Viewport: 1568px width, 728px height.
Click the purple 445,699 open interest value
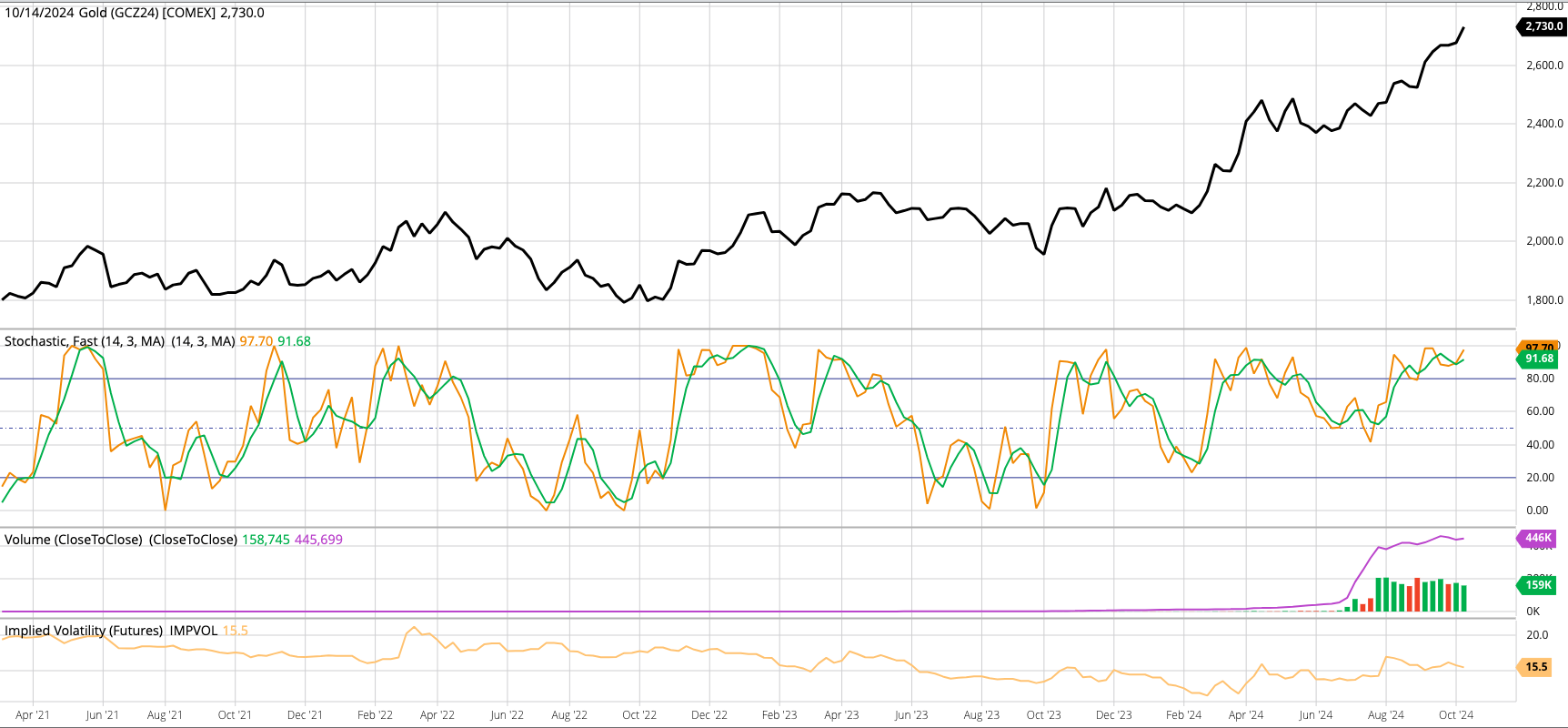pos(318,540)
